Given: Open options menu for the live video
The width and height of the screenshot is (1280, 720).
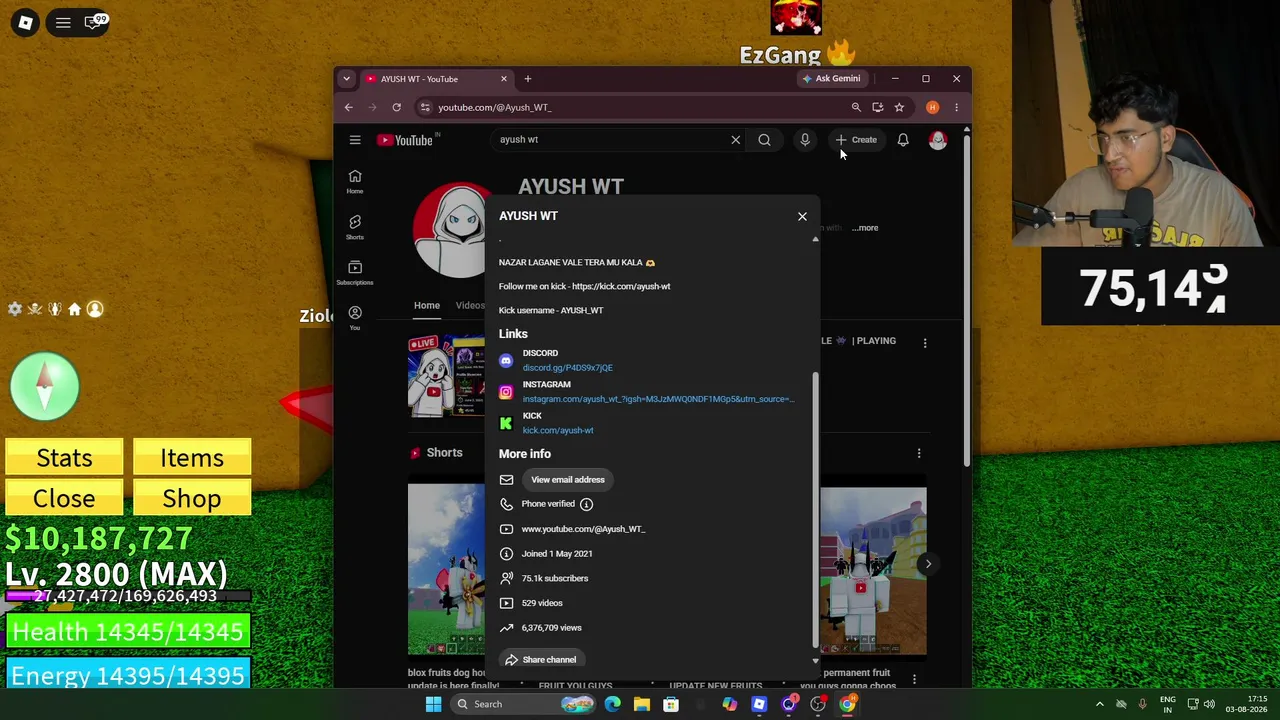Looking at the screenshot, I should tap(925, 343).
